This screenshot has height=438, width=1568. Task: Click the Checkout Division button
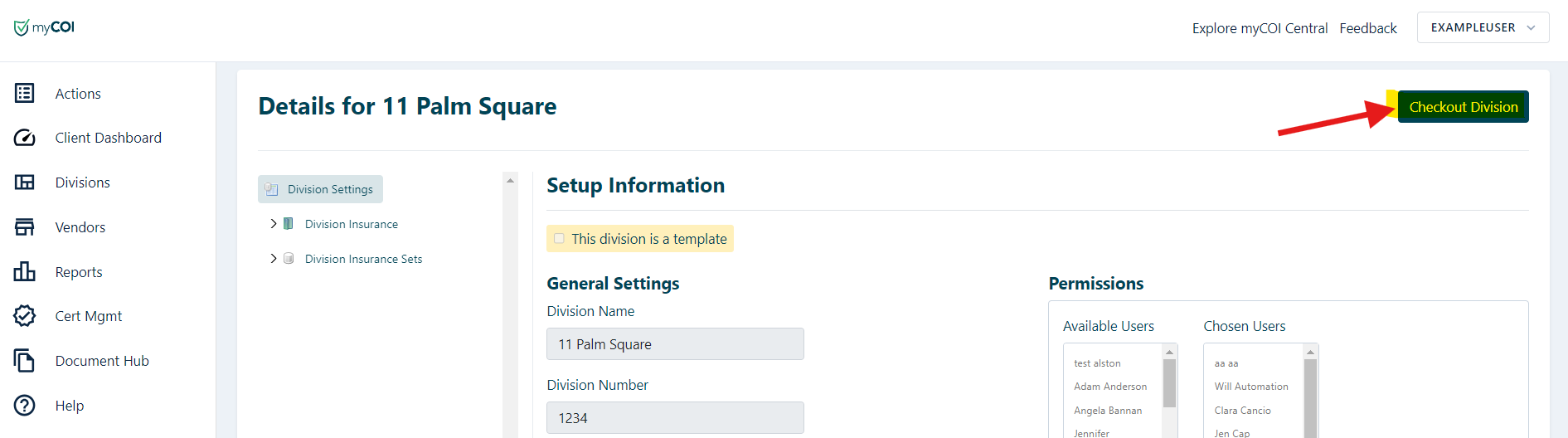pos(1463,107)
